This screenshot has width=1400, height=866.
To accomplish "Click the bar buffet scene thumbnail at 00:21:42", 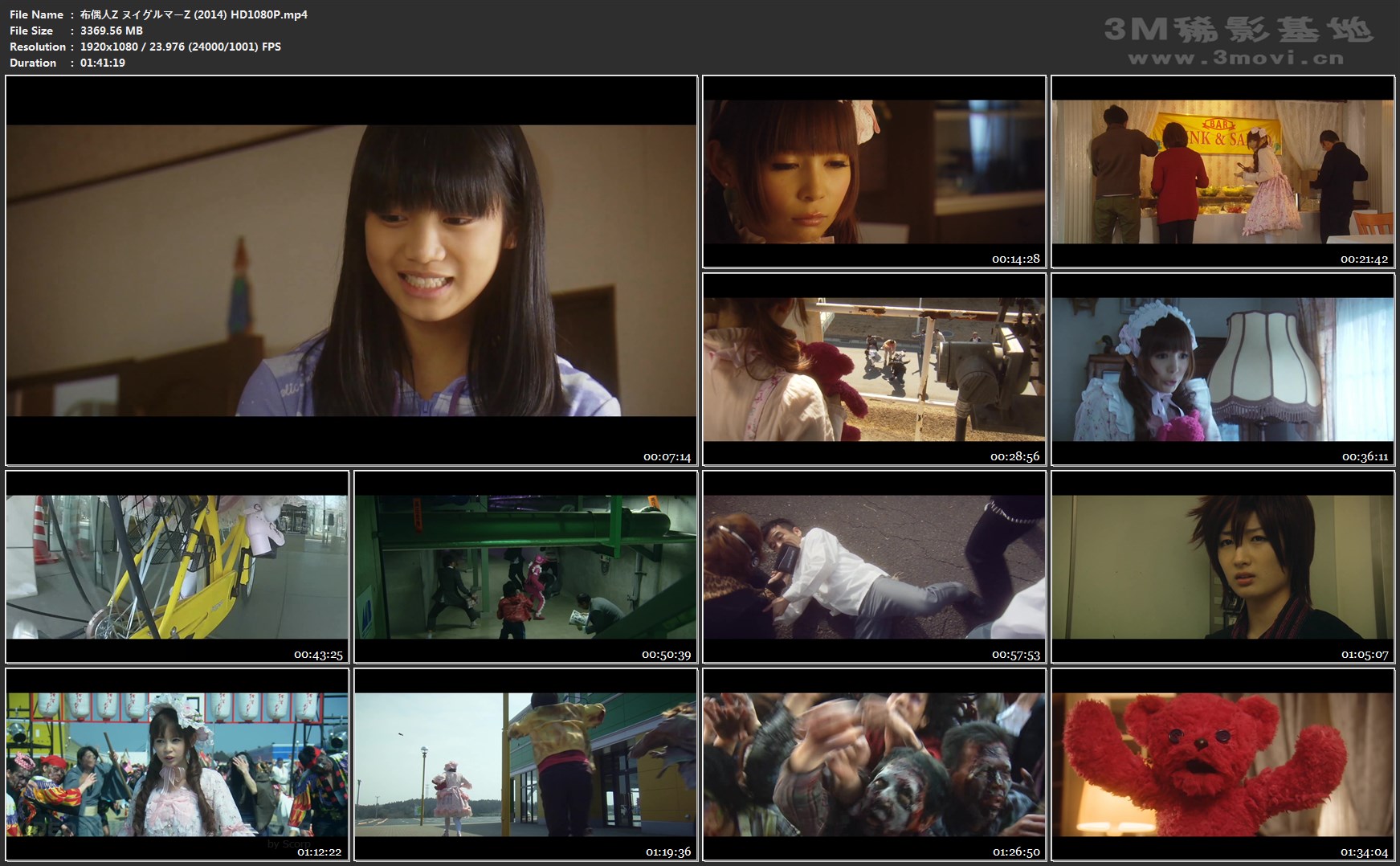I will pos(1222,172).
